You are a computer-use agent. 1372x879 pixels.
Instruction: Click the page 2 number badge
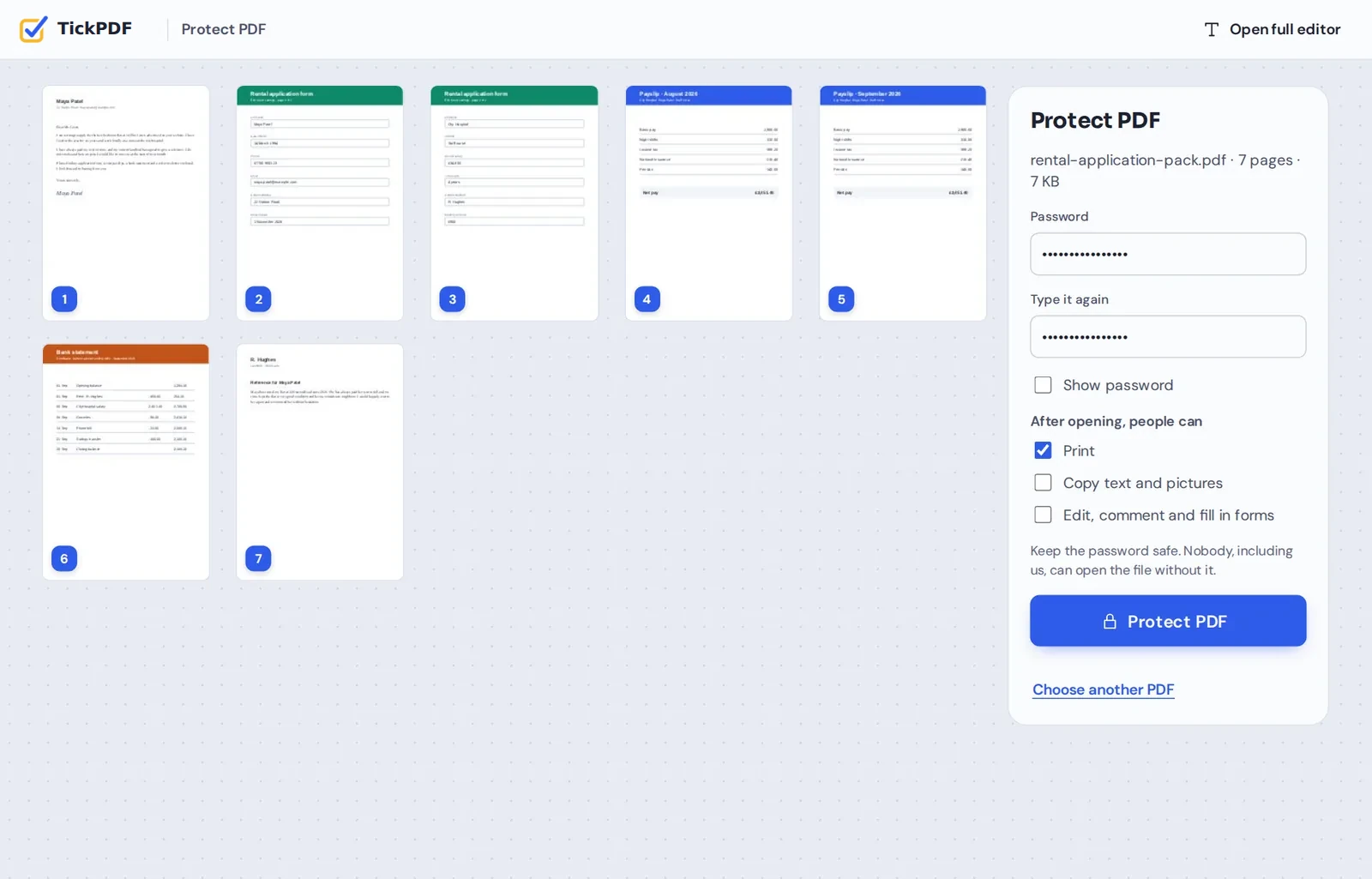coord(258,299)
